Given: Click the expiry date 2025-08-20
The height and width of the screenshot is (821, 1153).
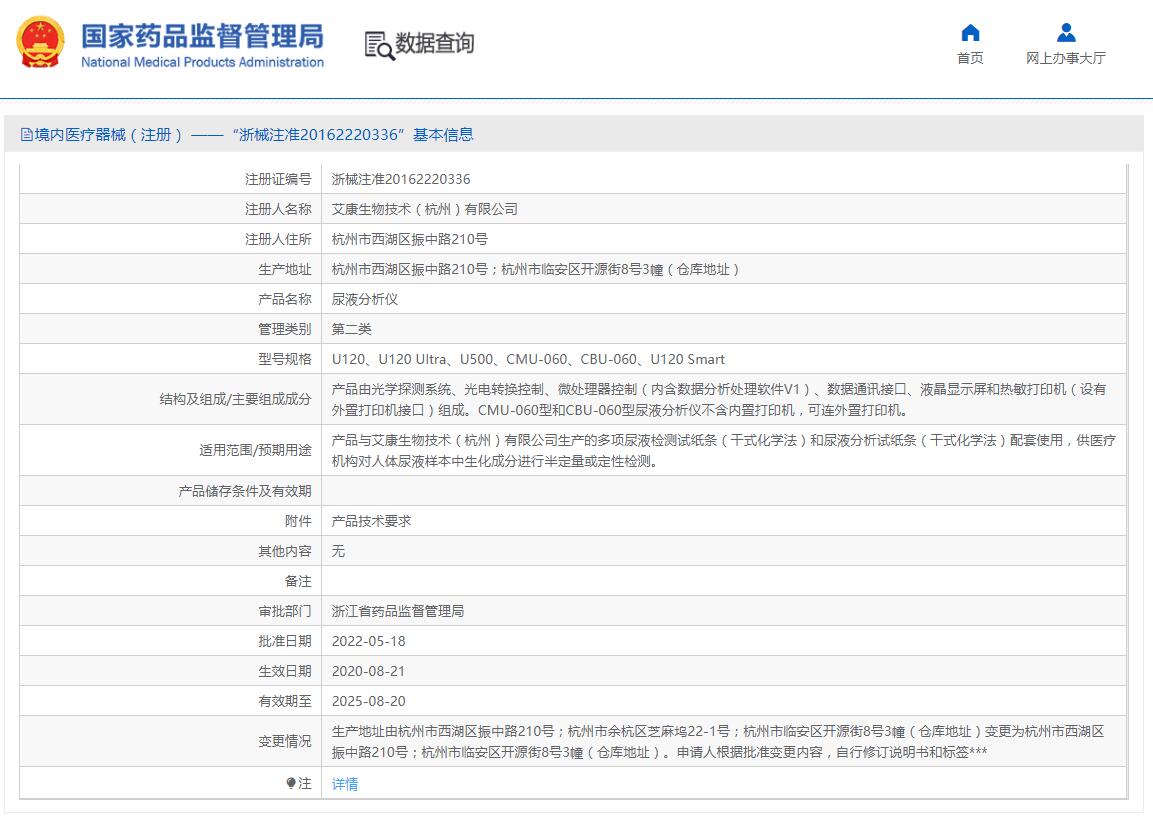Looking at the screenshot, I should tap(368, 701).
